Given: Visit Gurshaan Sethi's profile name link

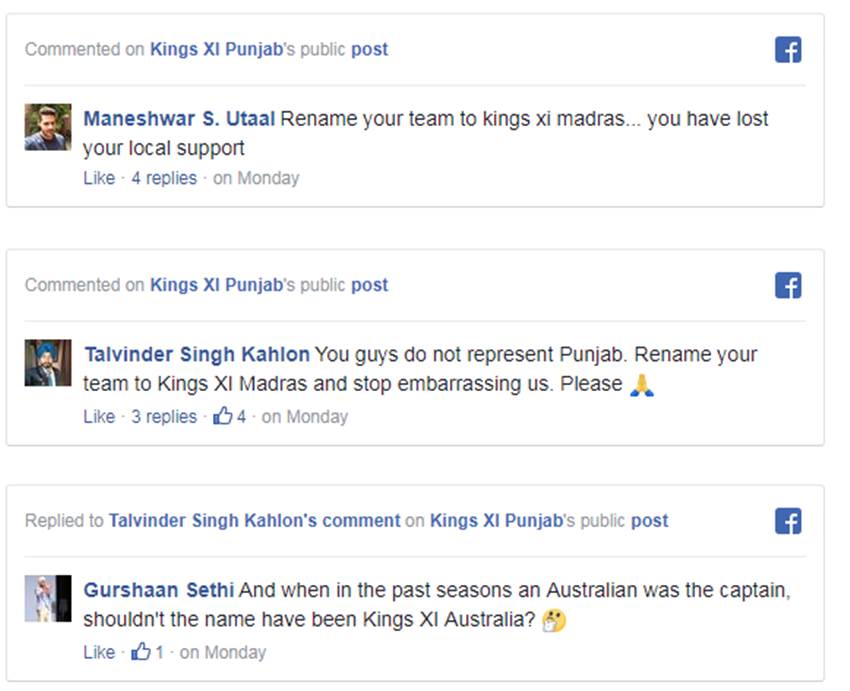Looking at the screenshot, I should pyautogui.click(x=159, y=590).
